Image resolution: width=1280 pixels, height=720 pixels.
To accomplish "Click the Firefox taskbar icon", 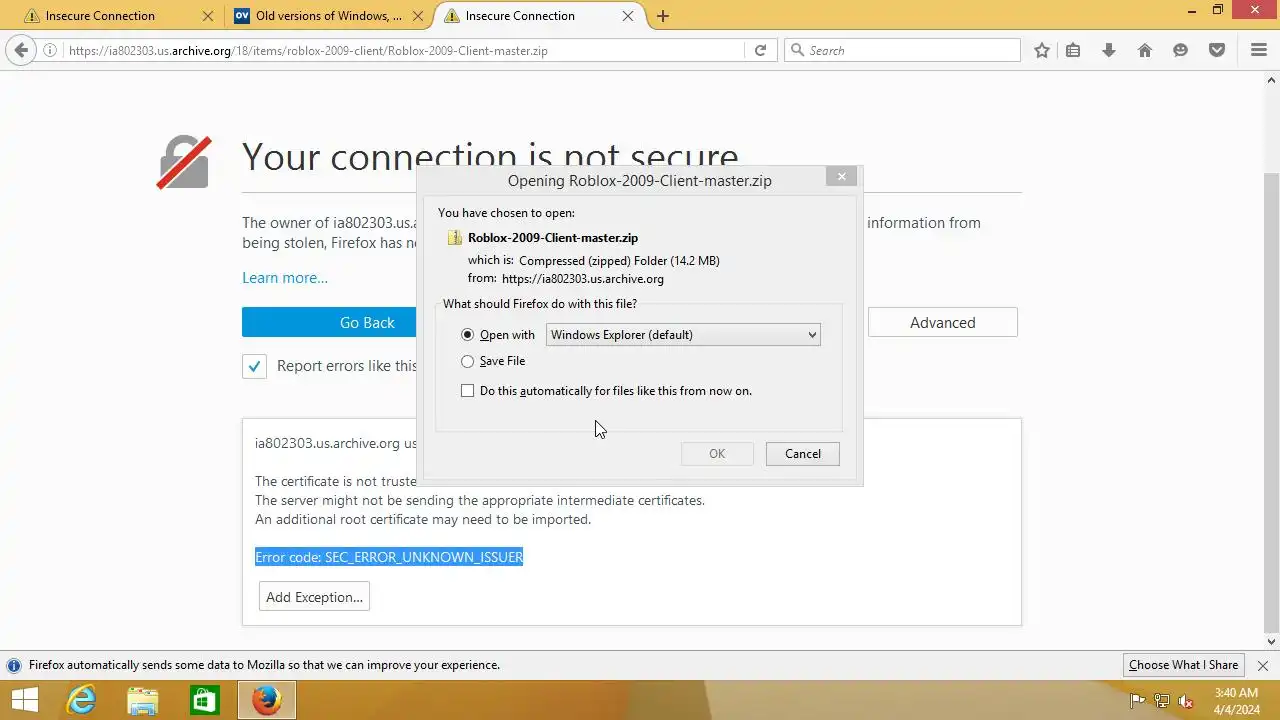I will (266, 700).
